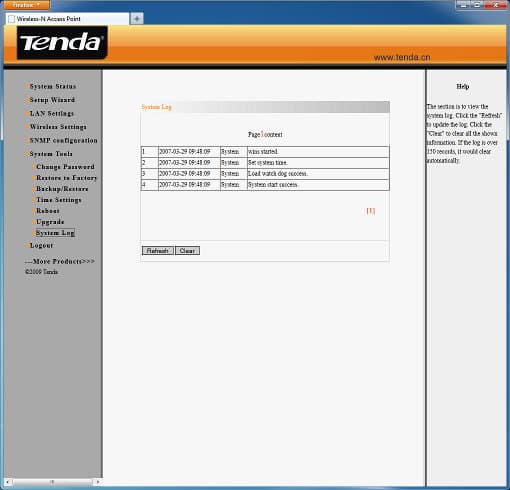Go to log page [1]
Image resolution: width=510 pixels, height=490 pixels.
(x=371, y=211)
